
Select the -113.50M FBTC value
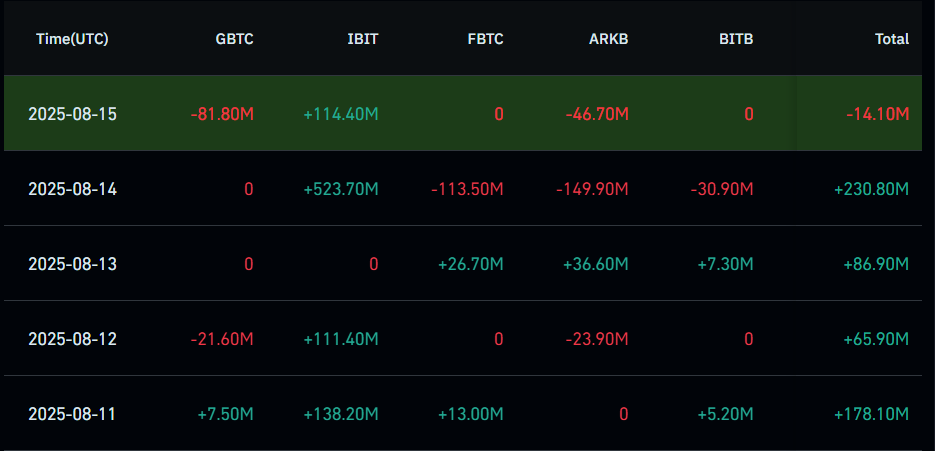pos(468,189)
